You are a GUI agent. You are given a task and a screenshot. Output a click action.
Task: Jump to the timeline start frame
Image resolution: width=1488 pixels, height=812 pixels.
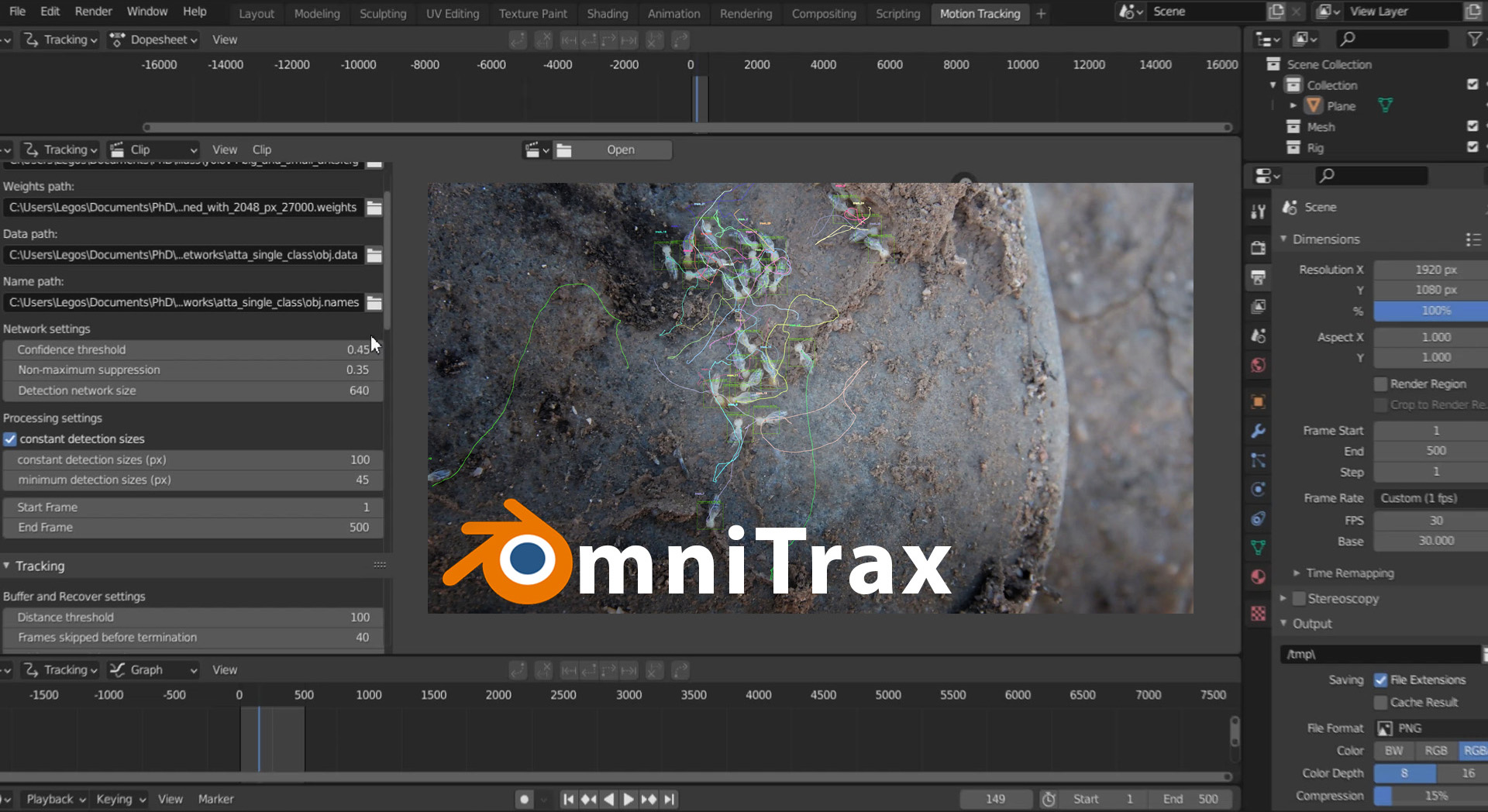[568, 799]
